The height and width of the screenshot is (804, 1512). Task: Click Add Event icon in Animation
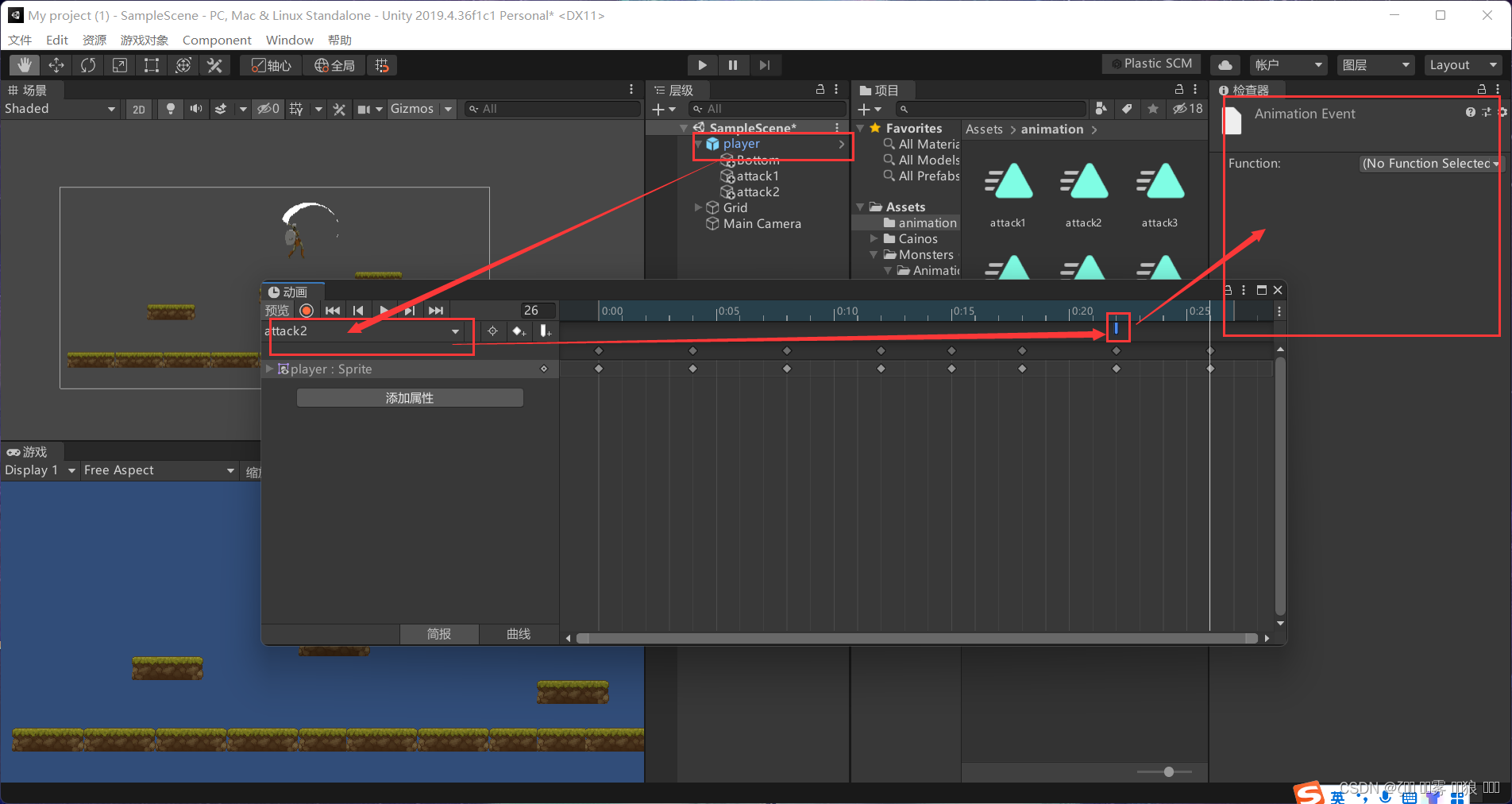546,331
